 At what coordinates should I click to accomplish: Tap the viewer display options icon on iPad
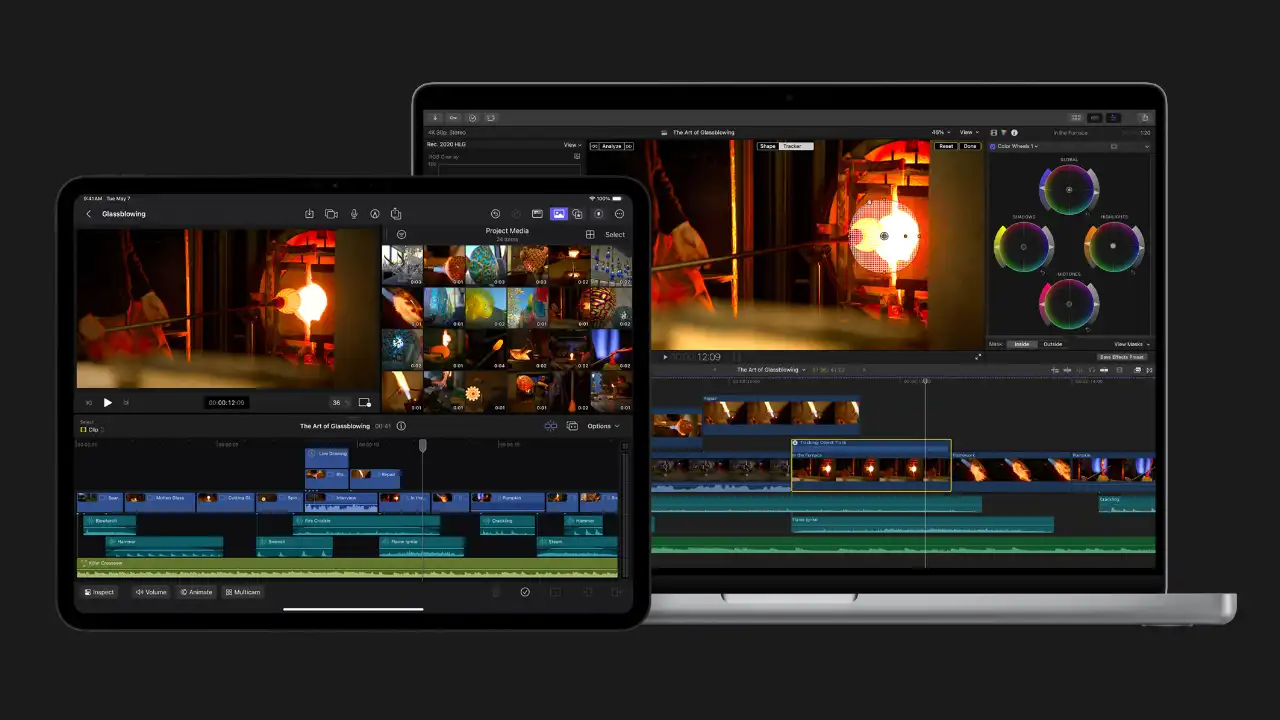365,402
